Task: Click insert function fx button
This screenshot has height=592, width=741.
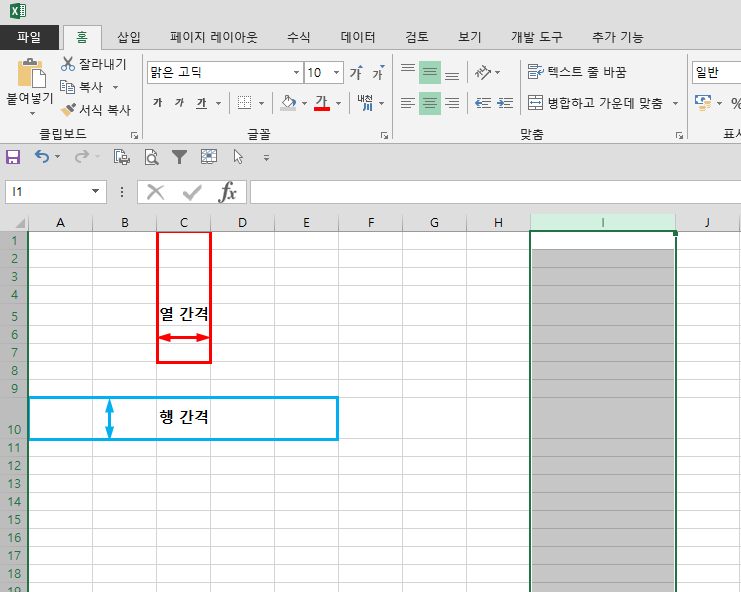Action: click(228, 192)
